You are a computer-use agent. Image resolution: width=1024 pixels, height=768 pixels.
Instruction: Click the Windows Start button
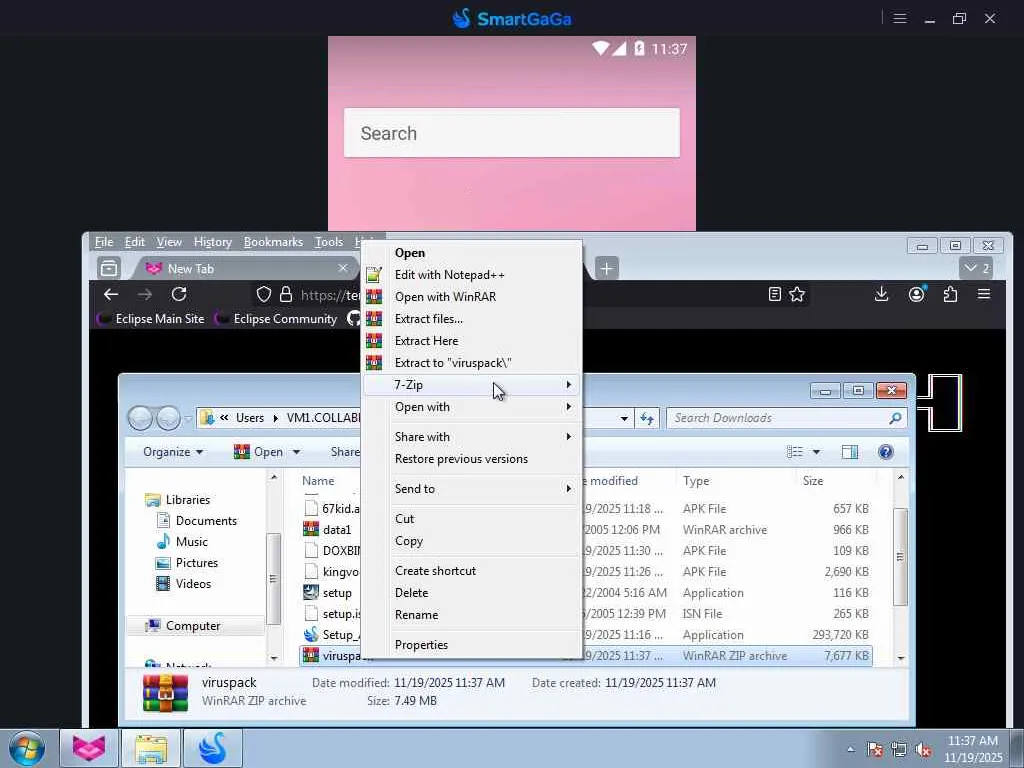tap(27, 748)
